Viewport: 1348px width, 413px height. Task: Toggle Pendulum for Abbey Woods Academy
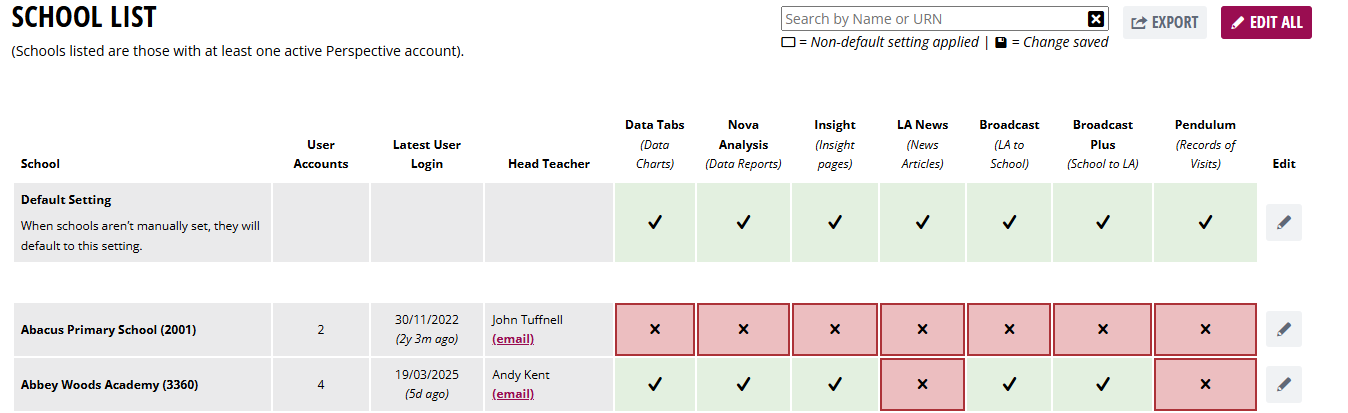1205,383
